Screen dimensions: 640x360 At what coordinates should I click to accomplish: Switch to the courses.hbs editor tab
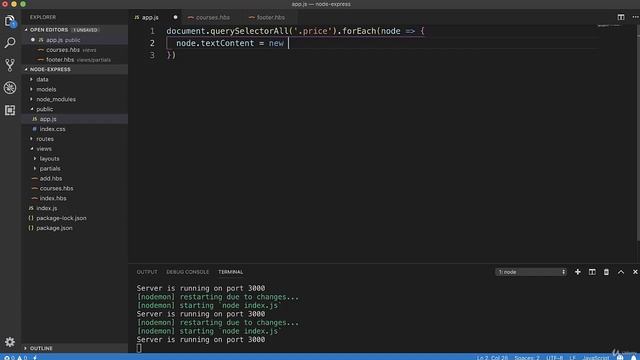pyautogui.click(x=212, y=17)
